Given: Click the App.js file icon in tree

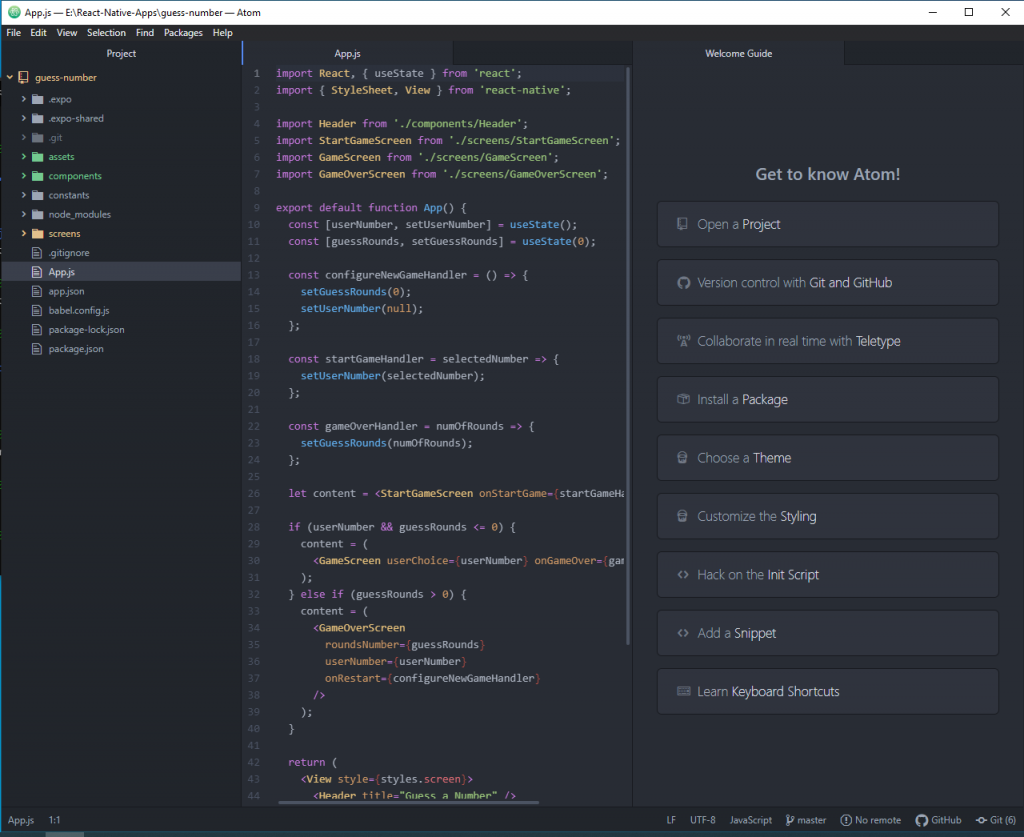Looking at the screenshot, I should pyautogui.click(x=37, y=272).
